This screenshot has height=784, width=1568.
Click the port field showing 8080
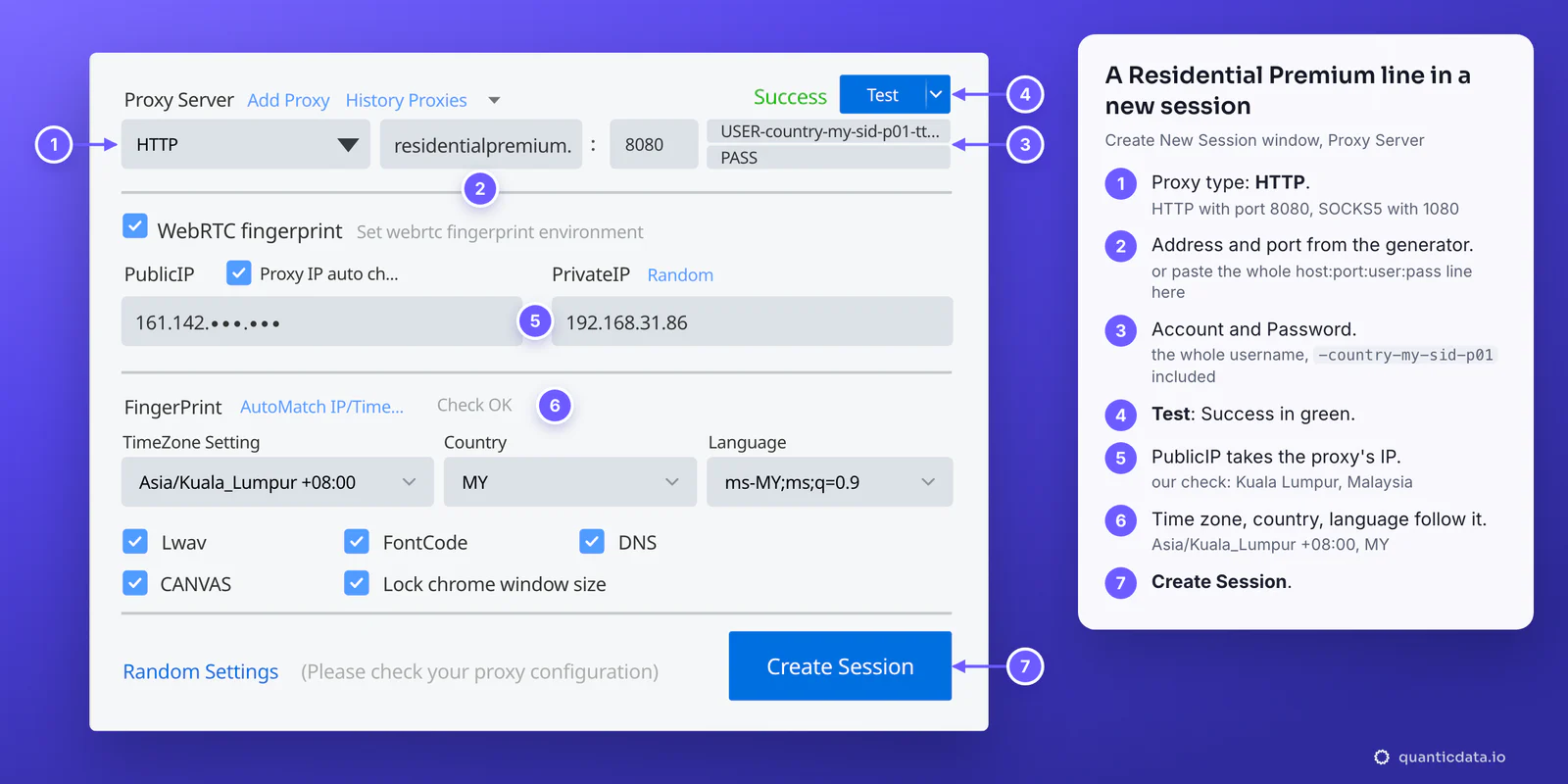653,144
